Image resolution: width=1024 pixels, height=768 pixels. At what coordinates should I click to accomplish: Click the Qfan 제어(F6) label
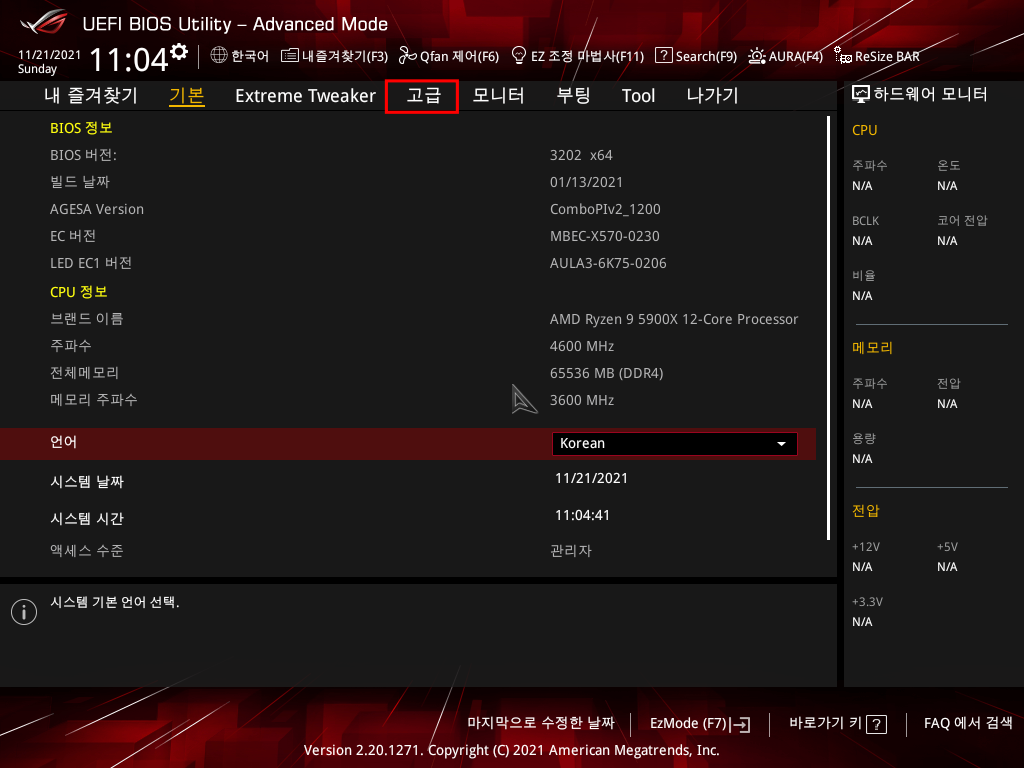coord(459,56)
